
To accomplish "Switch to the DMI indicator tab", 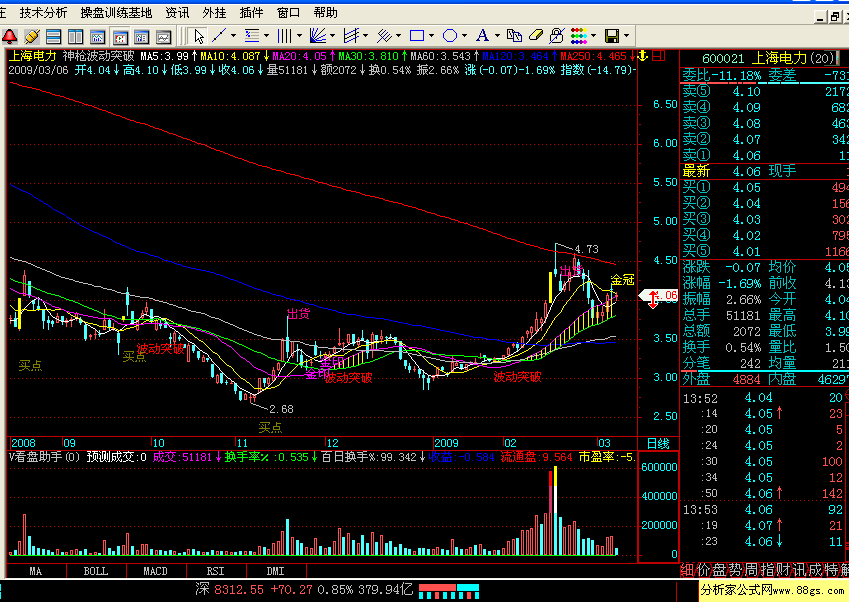I will [276, 571].
